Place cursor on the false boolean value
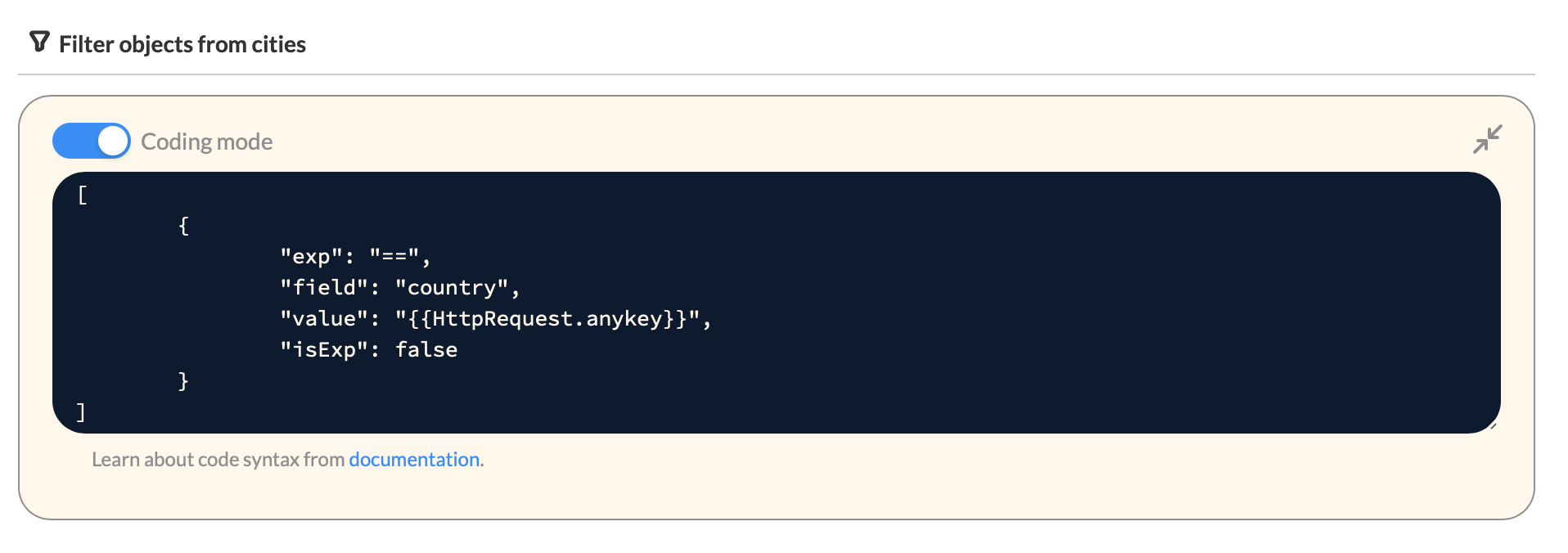This screenshot has height=553, width=1568. click(x=426, y=350)
